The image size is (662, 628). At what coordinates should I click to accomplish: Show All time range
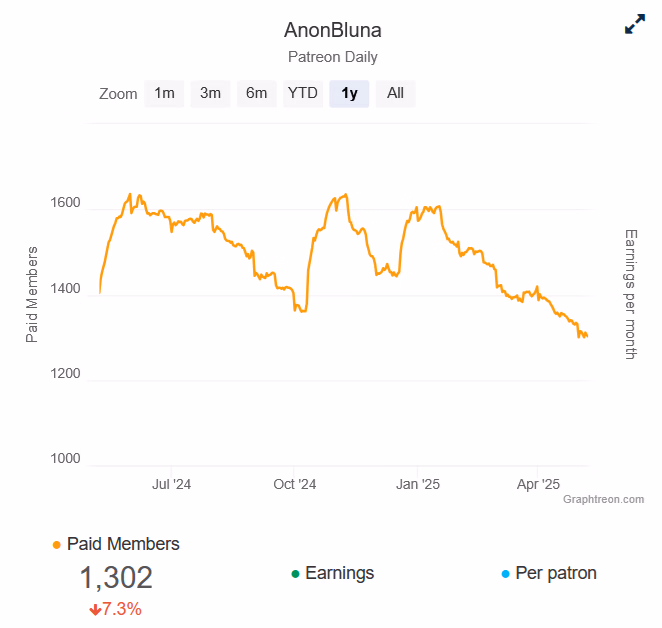tap(395, 93)
